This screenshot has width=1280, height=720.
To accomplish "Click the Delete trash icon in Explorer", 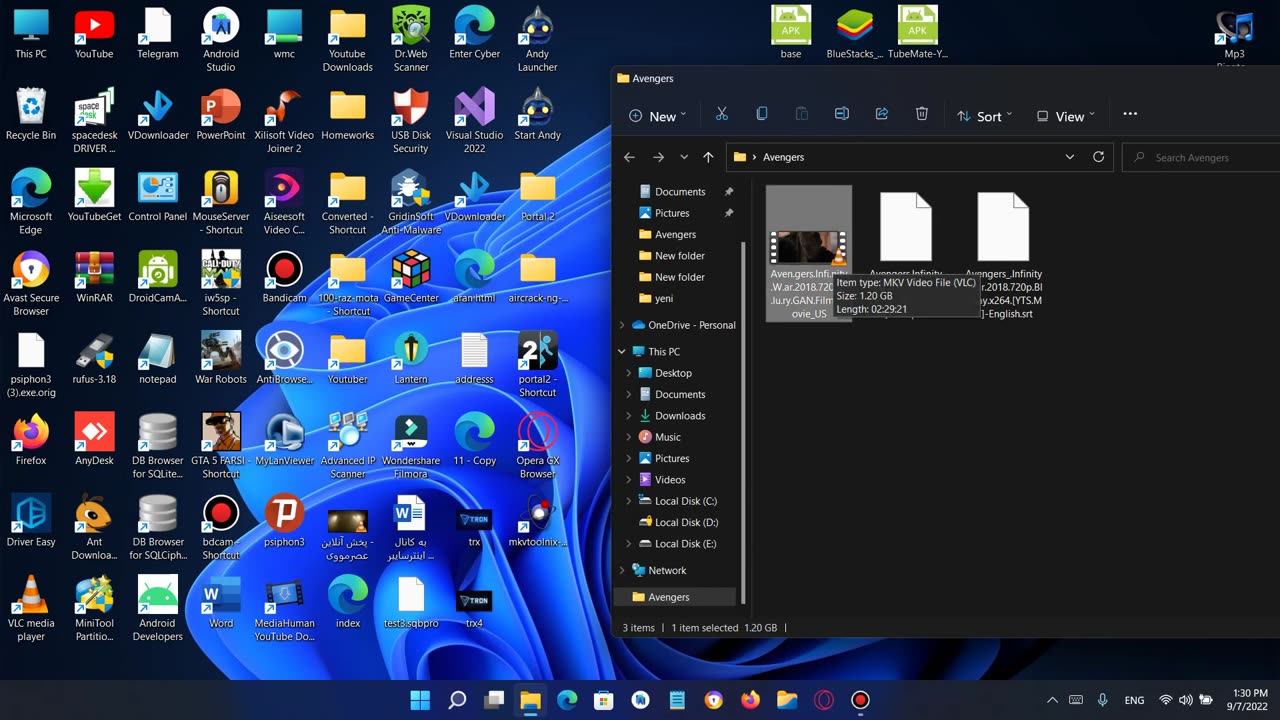I will (x=922, y=115).
